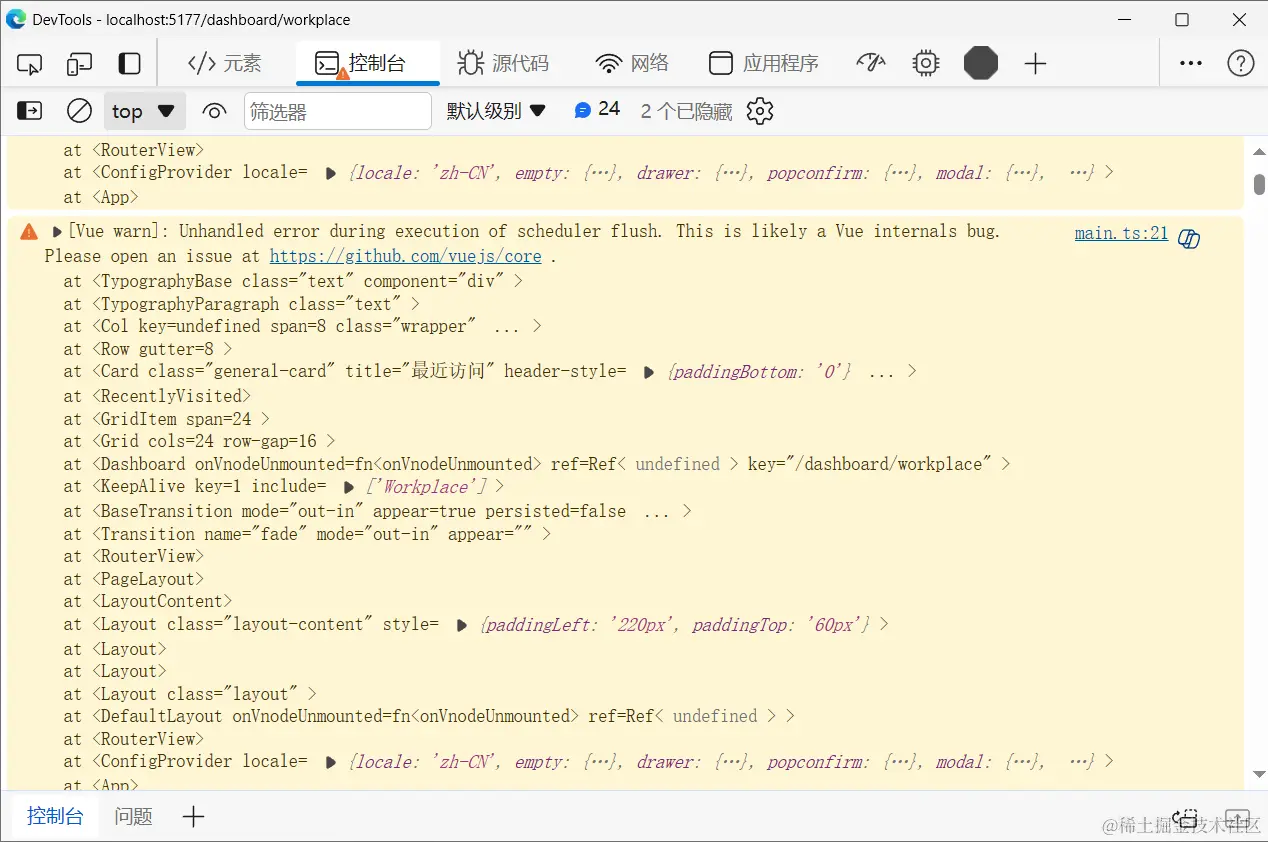Click the scrollbar up arrow

pos(1259,150)
